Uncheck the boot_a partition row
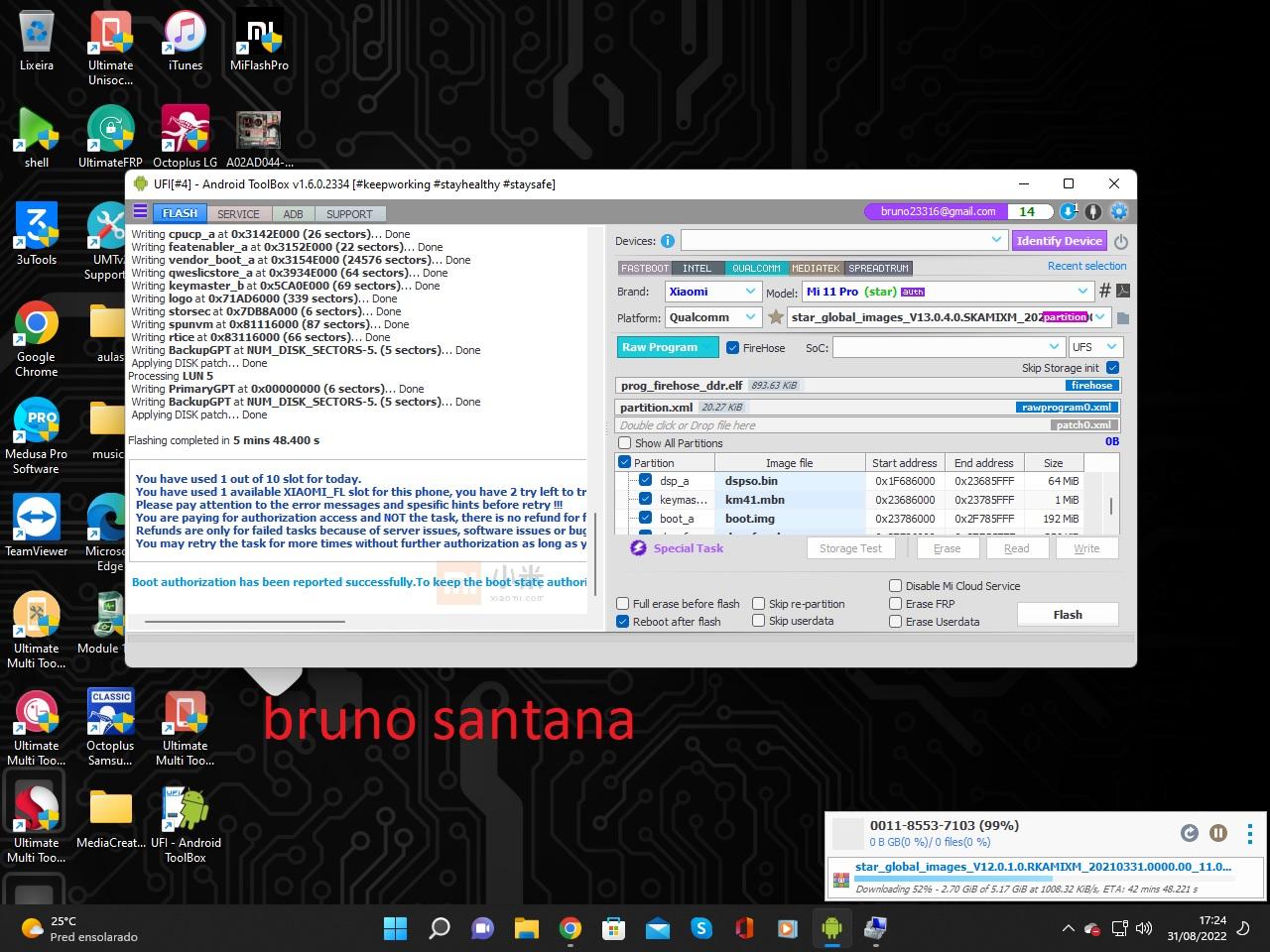Image resolution: width=1270 pixels, height=952 pixels. coord(645,518)
